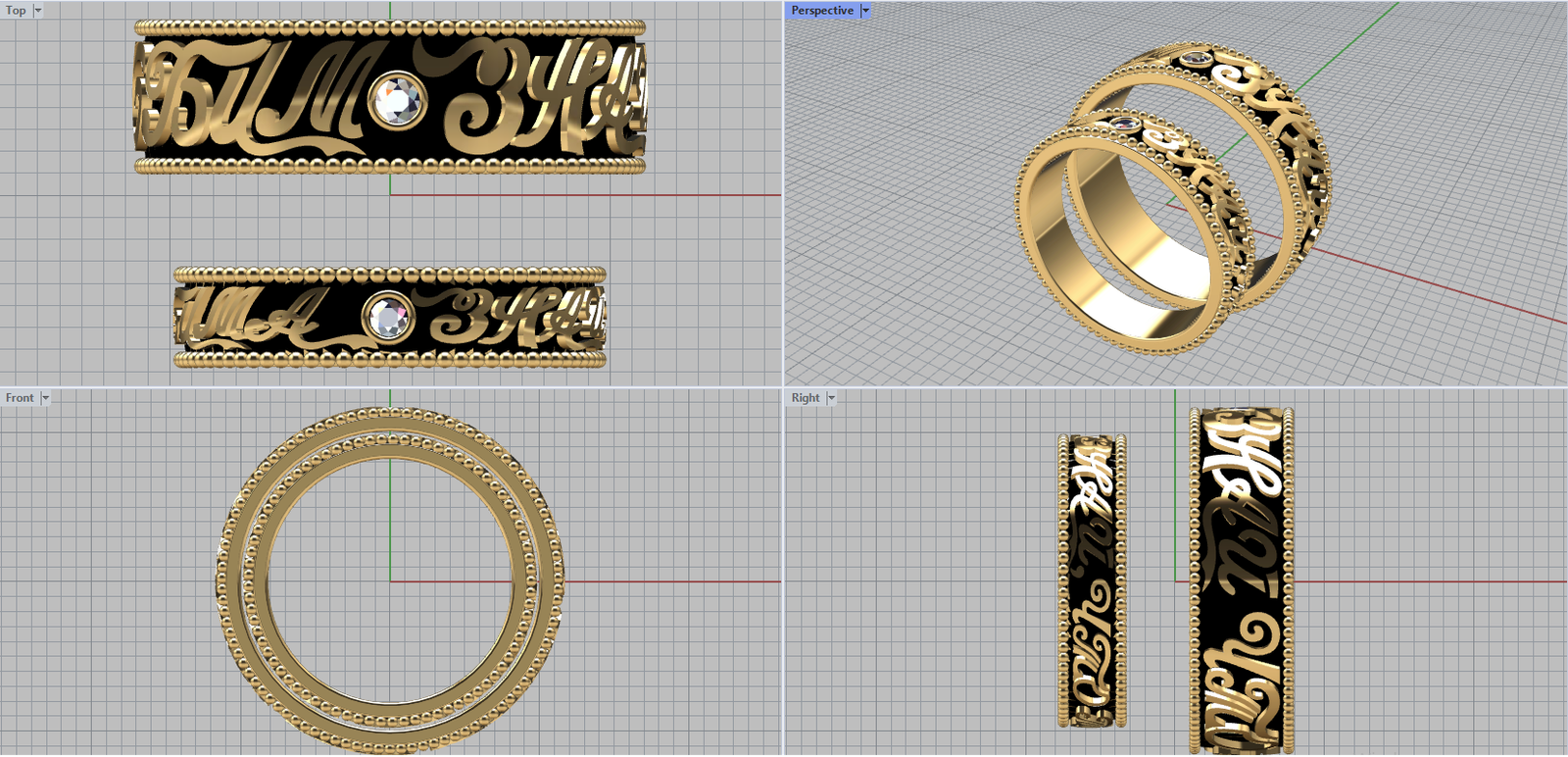Pick the narrow ring's lower beaded edge in Top view
The image size is (1568, 757).
[x=389, y=361]
